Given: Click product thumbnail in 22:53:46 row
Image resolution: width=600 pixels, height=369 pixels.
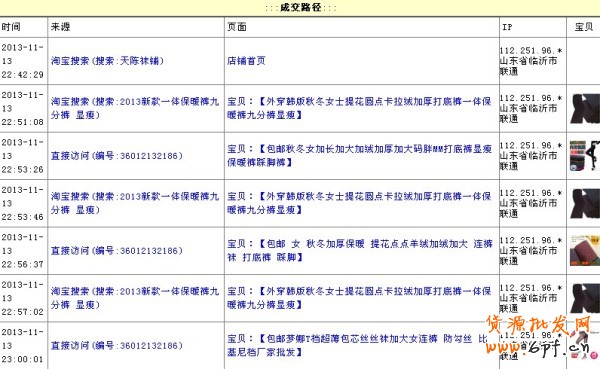Looking at the screenshot, I should point(585,204).
